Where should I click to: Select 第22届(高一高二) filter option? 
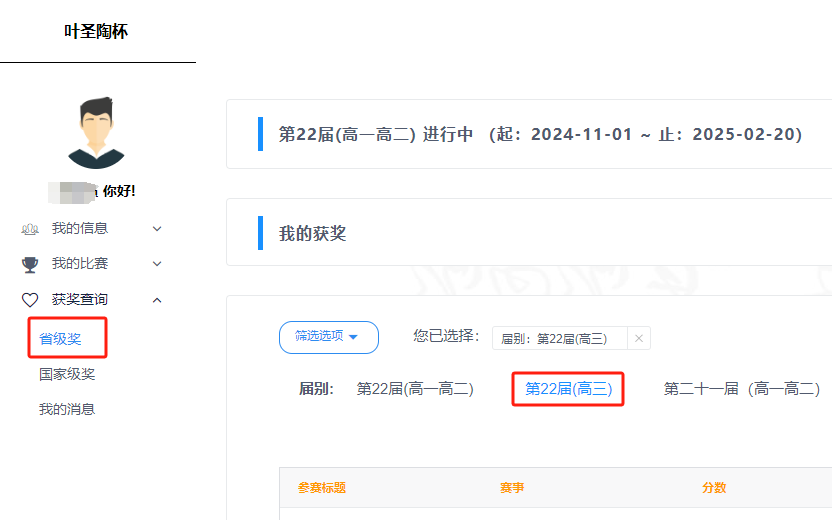[x=415, y=389]
